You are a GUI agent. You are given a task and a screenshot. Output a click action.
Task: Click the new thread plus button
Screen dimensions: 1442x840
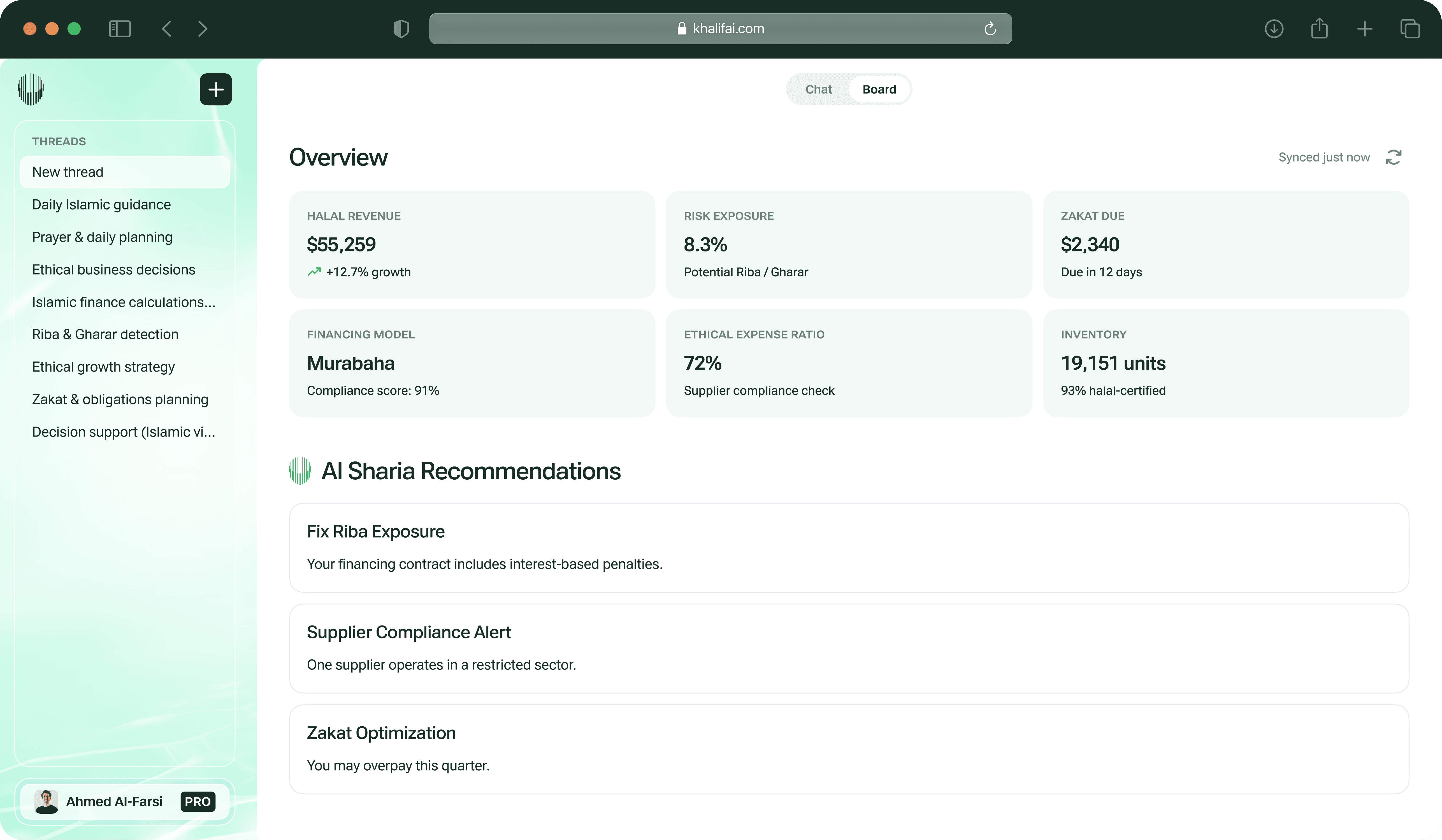(x=215, y=89)
